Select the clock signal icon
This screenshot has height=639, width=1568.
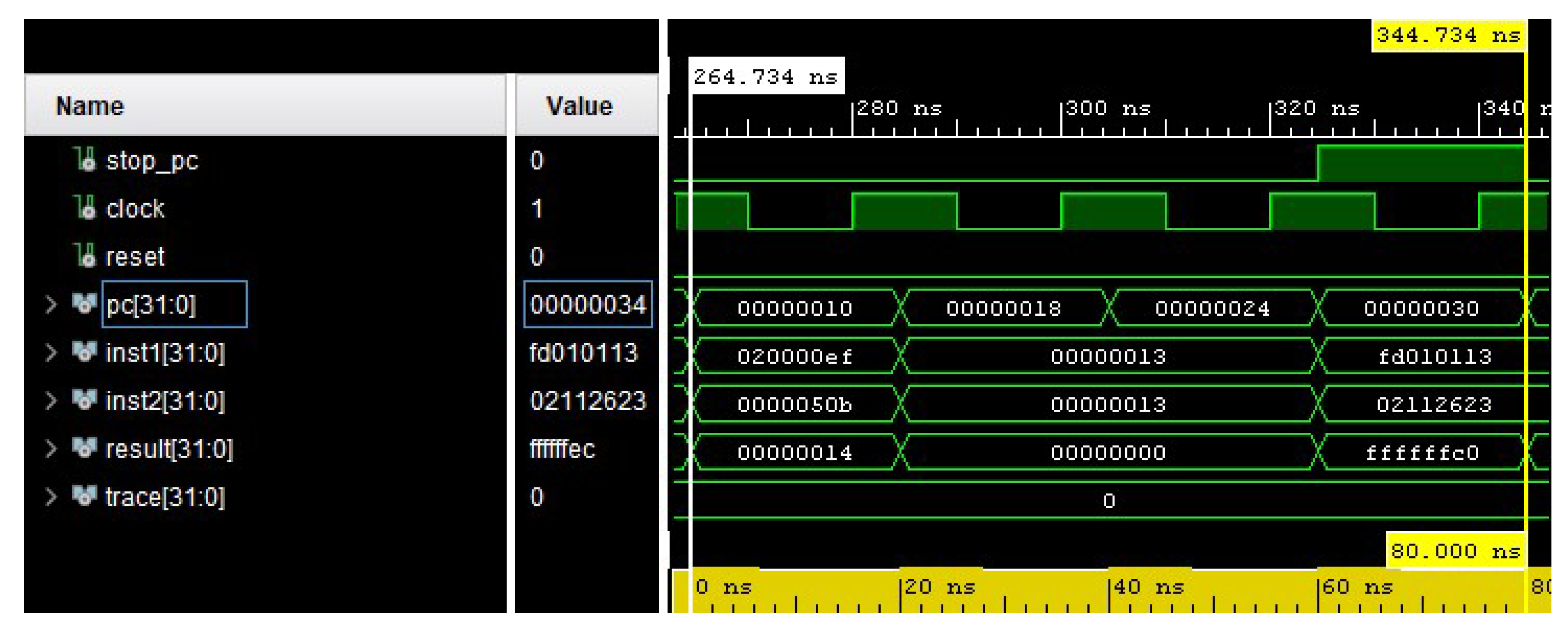tap(85, 209)
